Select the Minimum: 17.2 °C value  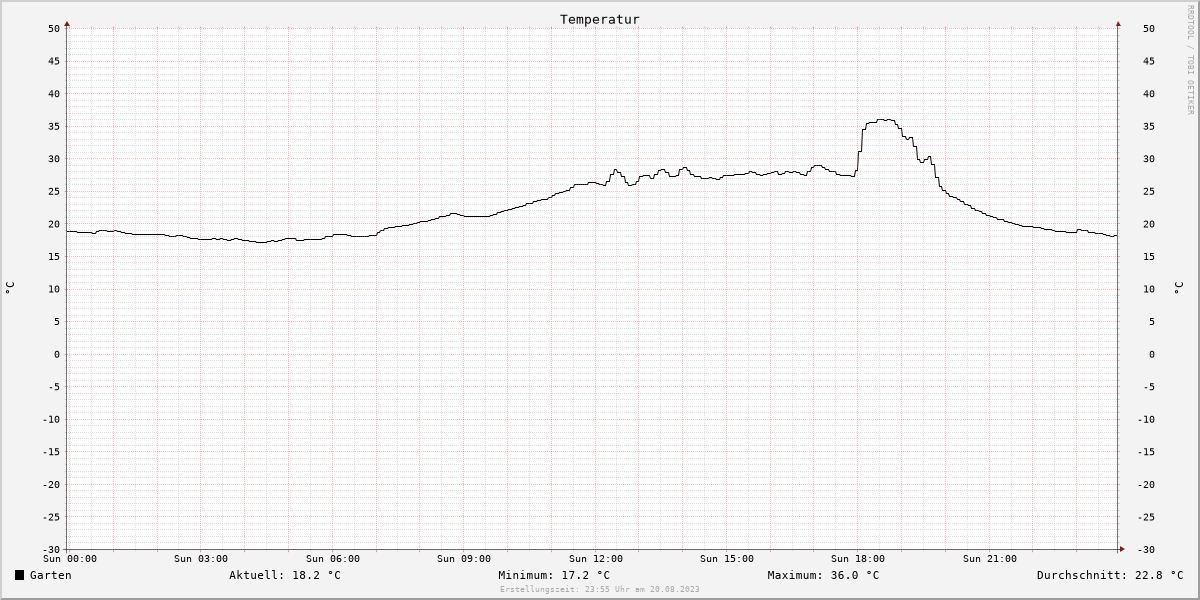click(554, 575)
